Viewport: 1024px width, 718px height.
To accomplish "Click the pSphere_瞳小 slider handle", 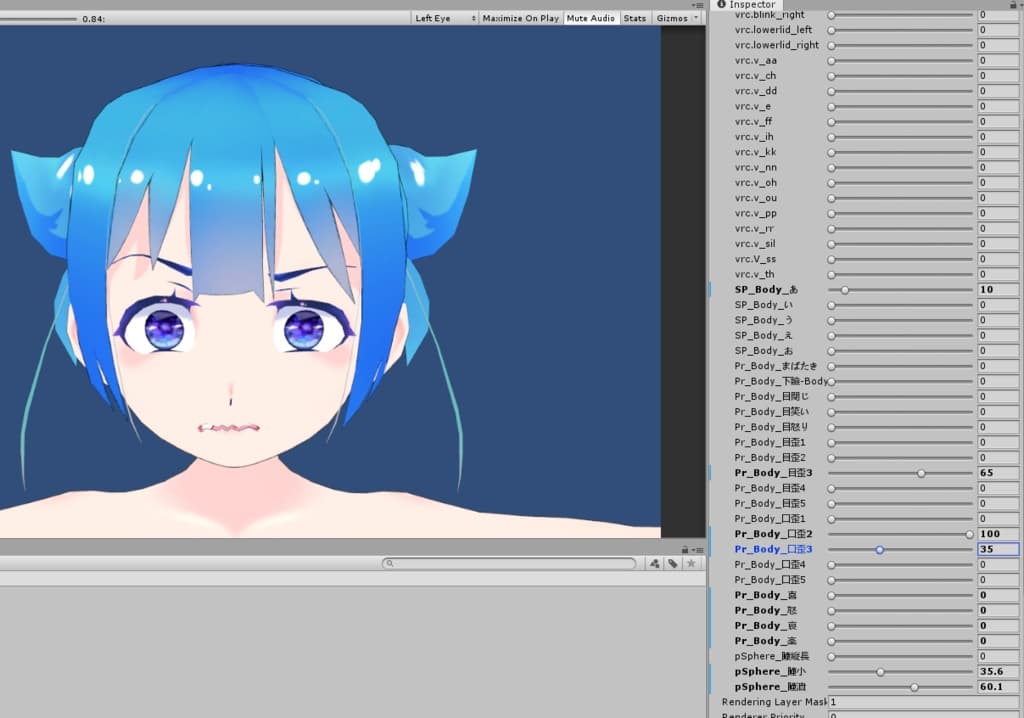I will click(880, 672).
